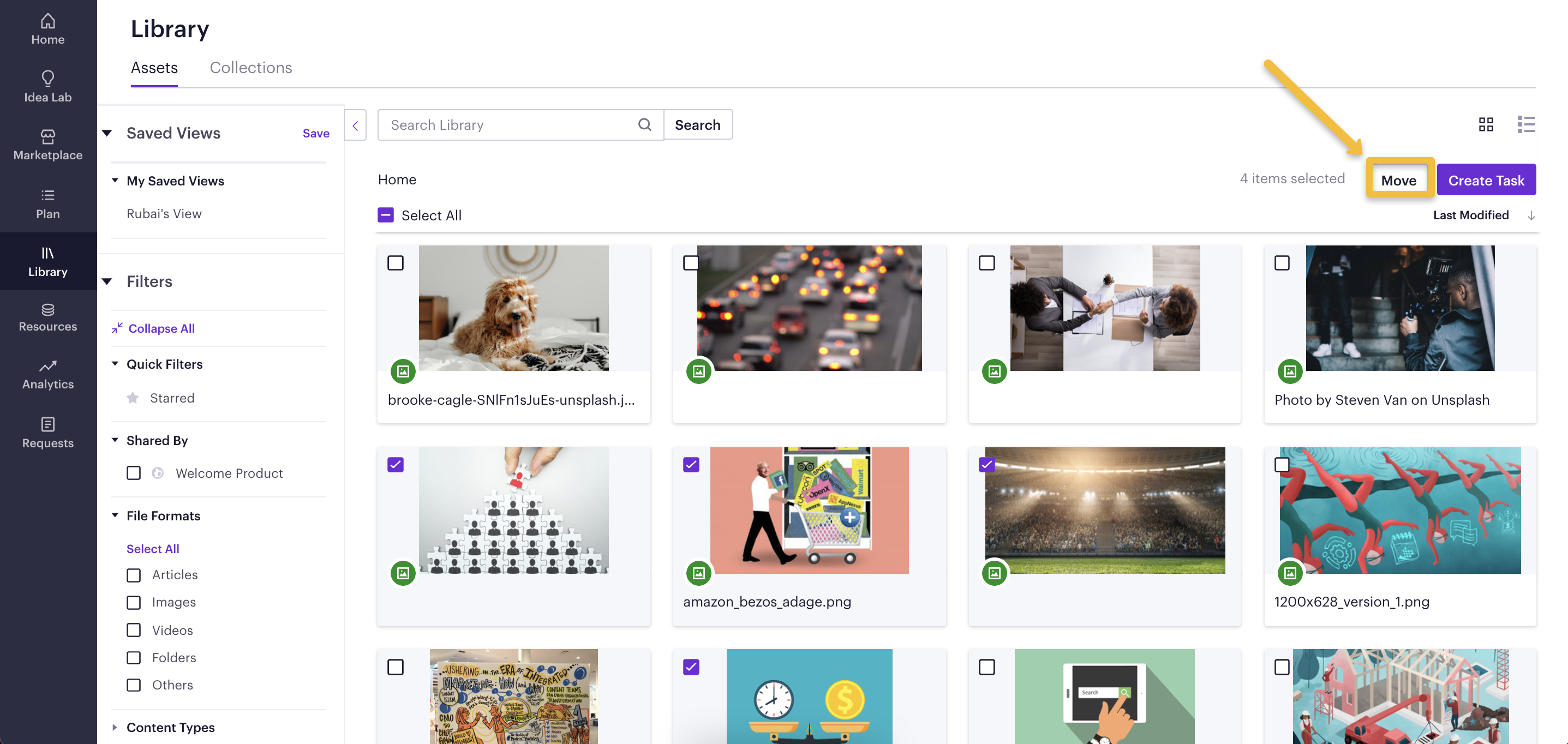
Task: Select Library in the left navigation
Action: (47, 262)
